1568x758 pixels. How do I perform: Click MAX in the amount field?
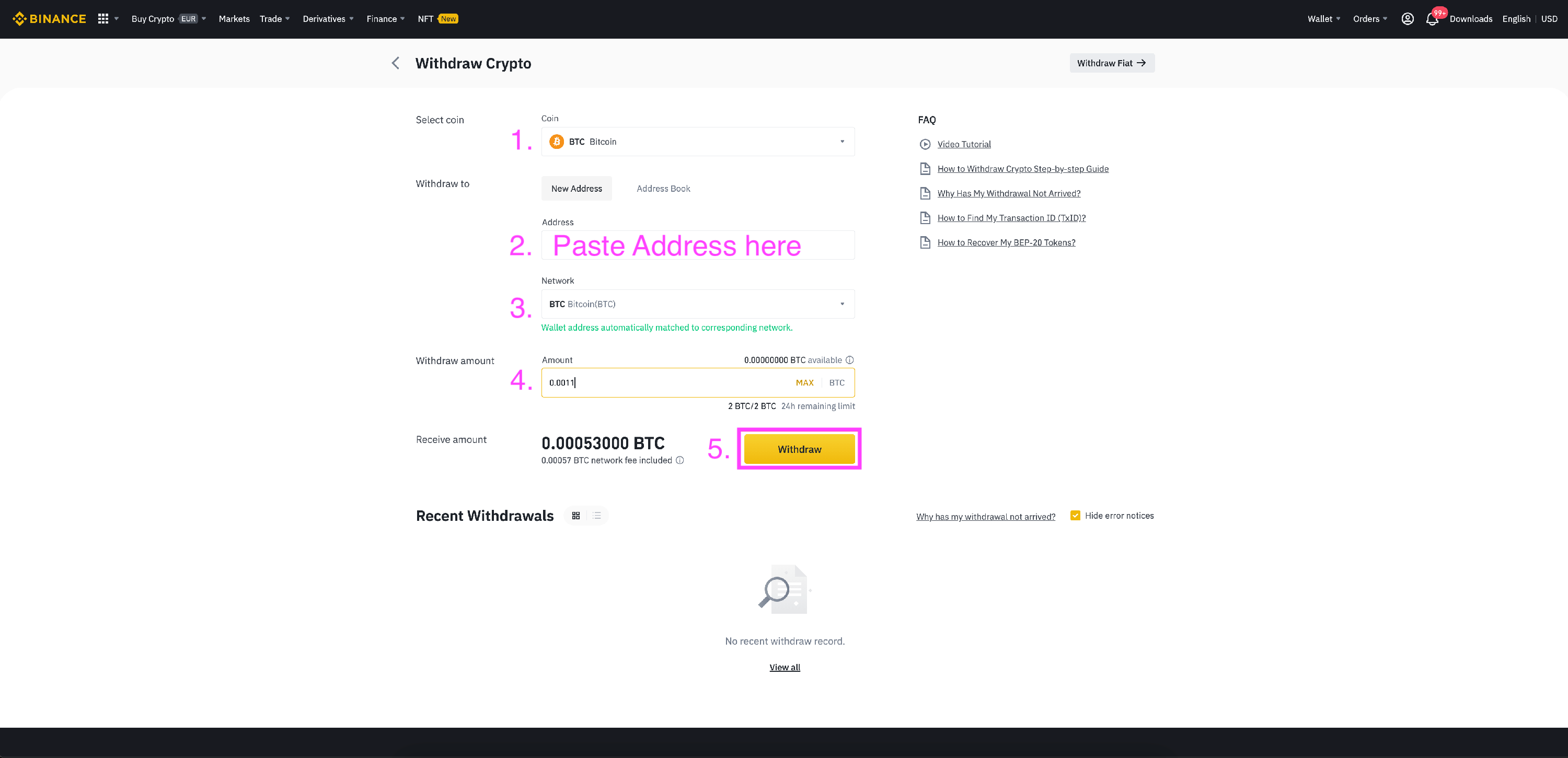pyautogui.click(x=804, y=382)
